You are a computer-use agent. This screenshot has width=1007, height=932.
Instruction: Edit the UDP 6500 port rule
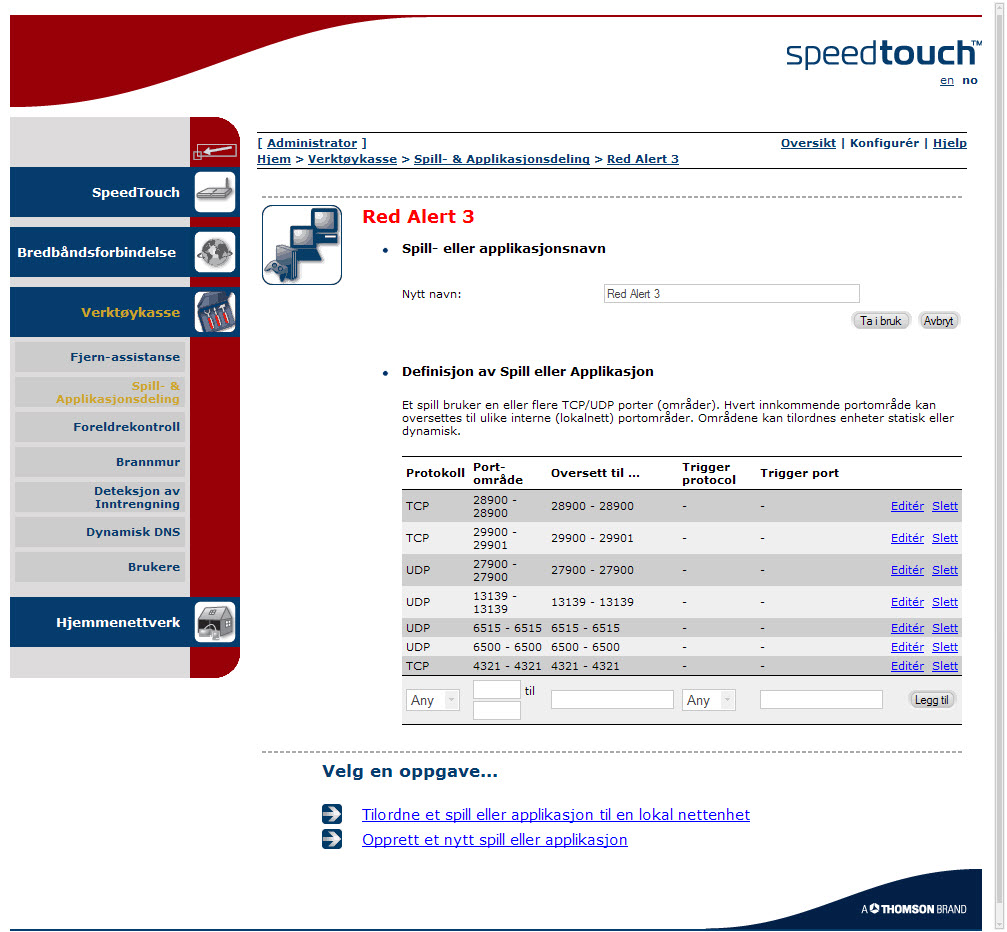(907, 647)
